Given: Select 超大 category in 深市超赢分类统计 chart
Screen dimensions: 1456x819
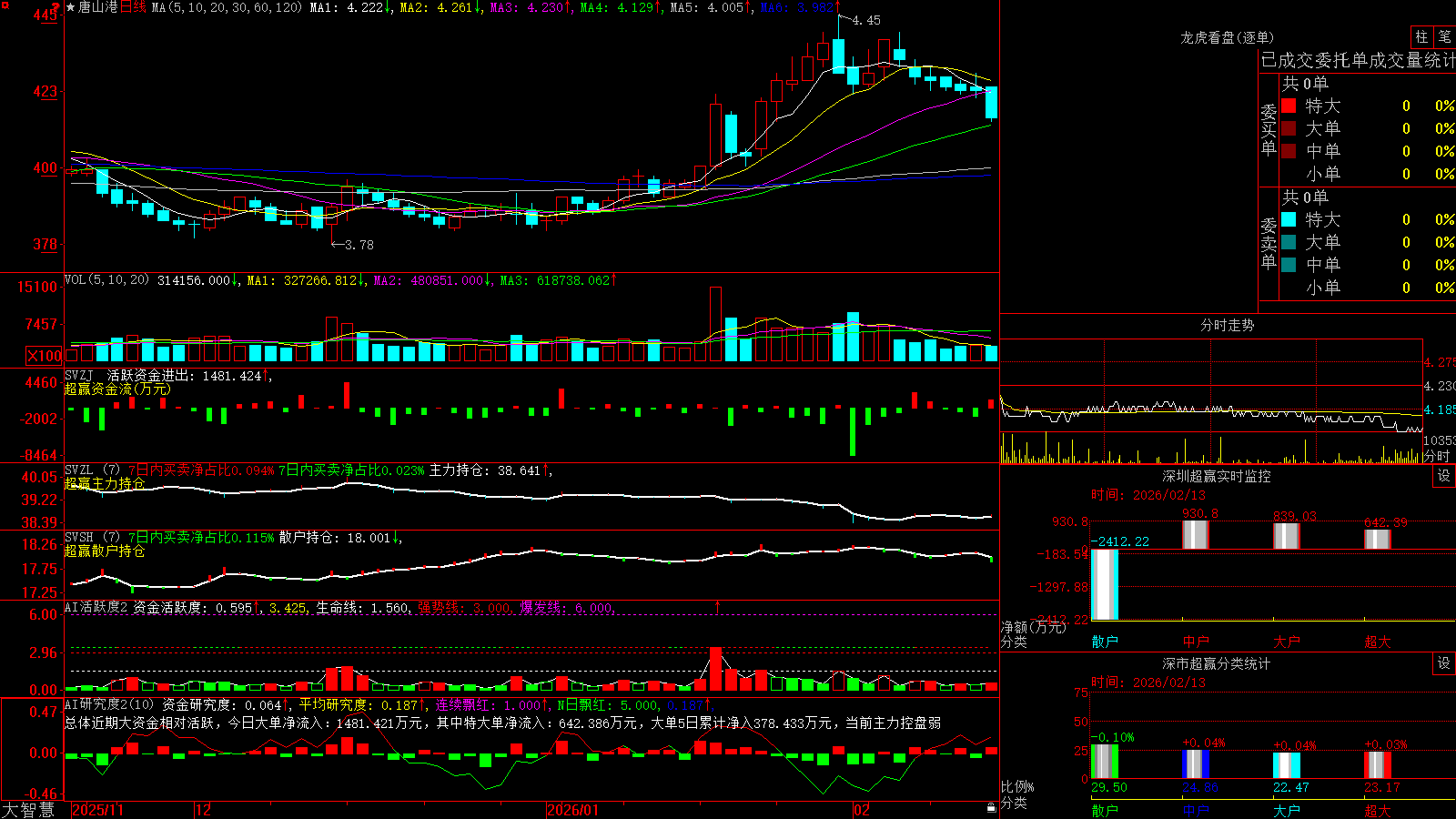Looking at the screenshot, I should (1378, 810).
